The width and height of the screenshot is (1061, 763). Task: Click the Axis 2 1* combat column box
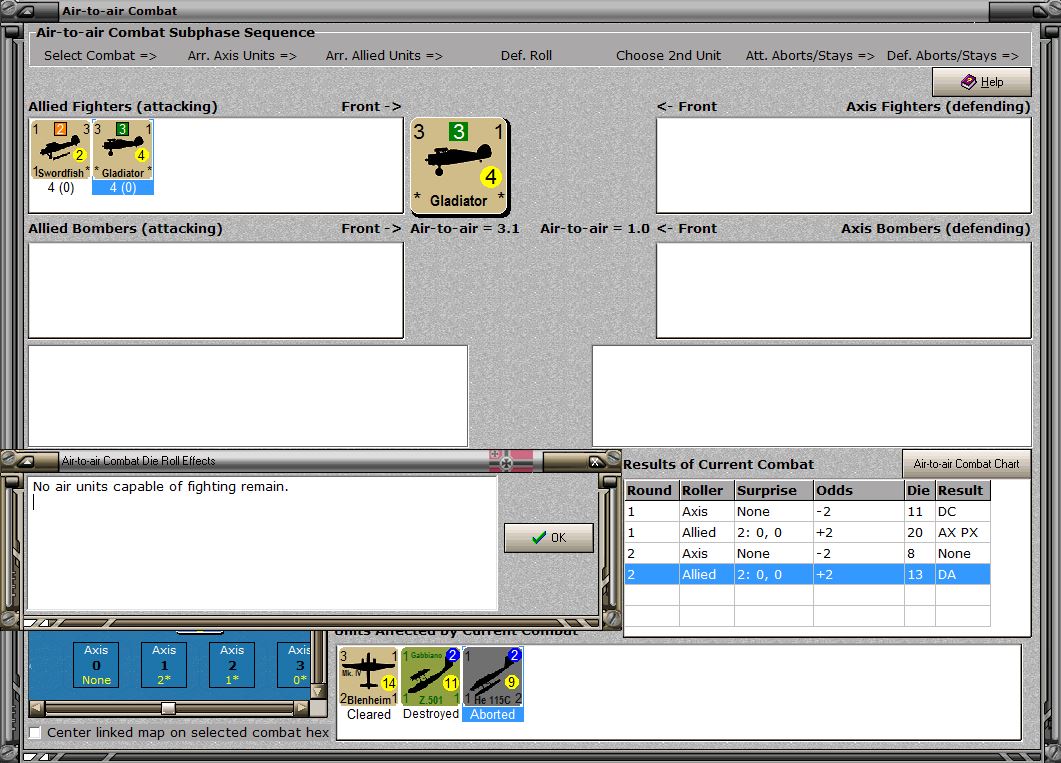231,665
